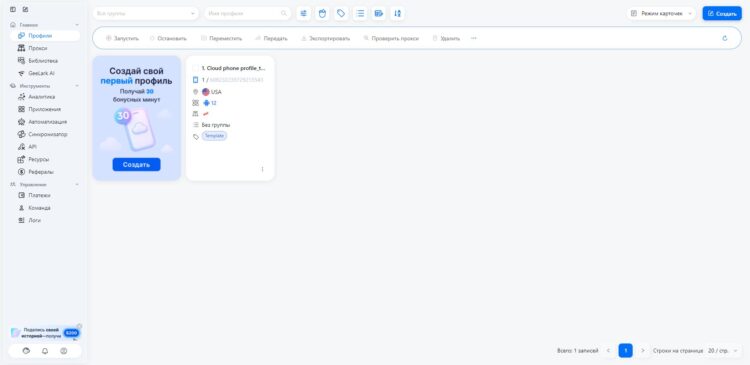
Task: Open Автоматизация in the sidebar
Action: pyautogui.click(x=44, y=122)
